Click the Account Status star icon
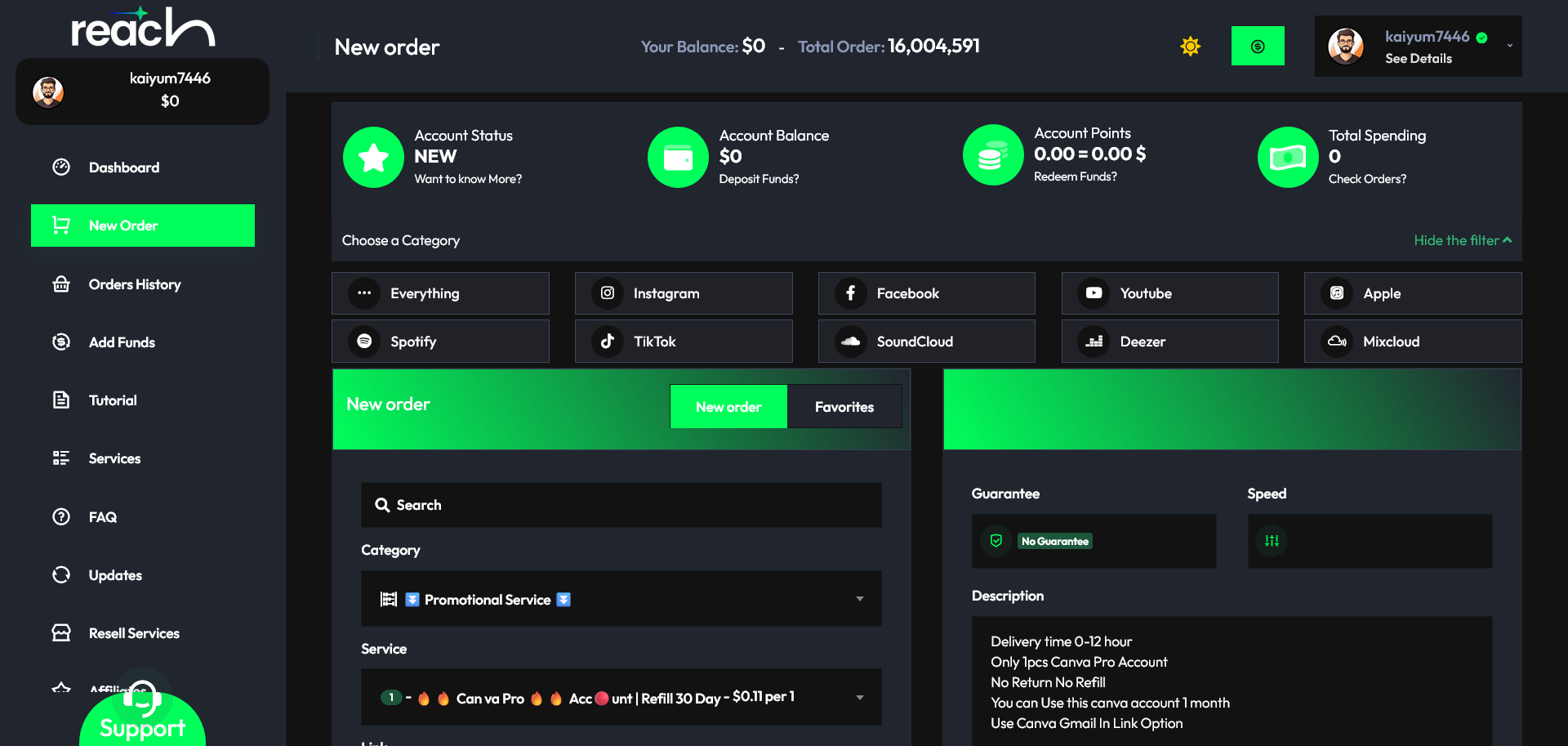Viewport: 1568px width, 746px height. pos(373,157)
